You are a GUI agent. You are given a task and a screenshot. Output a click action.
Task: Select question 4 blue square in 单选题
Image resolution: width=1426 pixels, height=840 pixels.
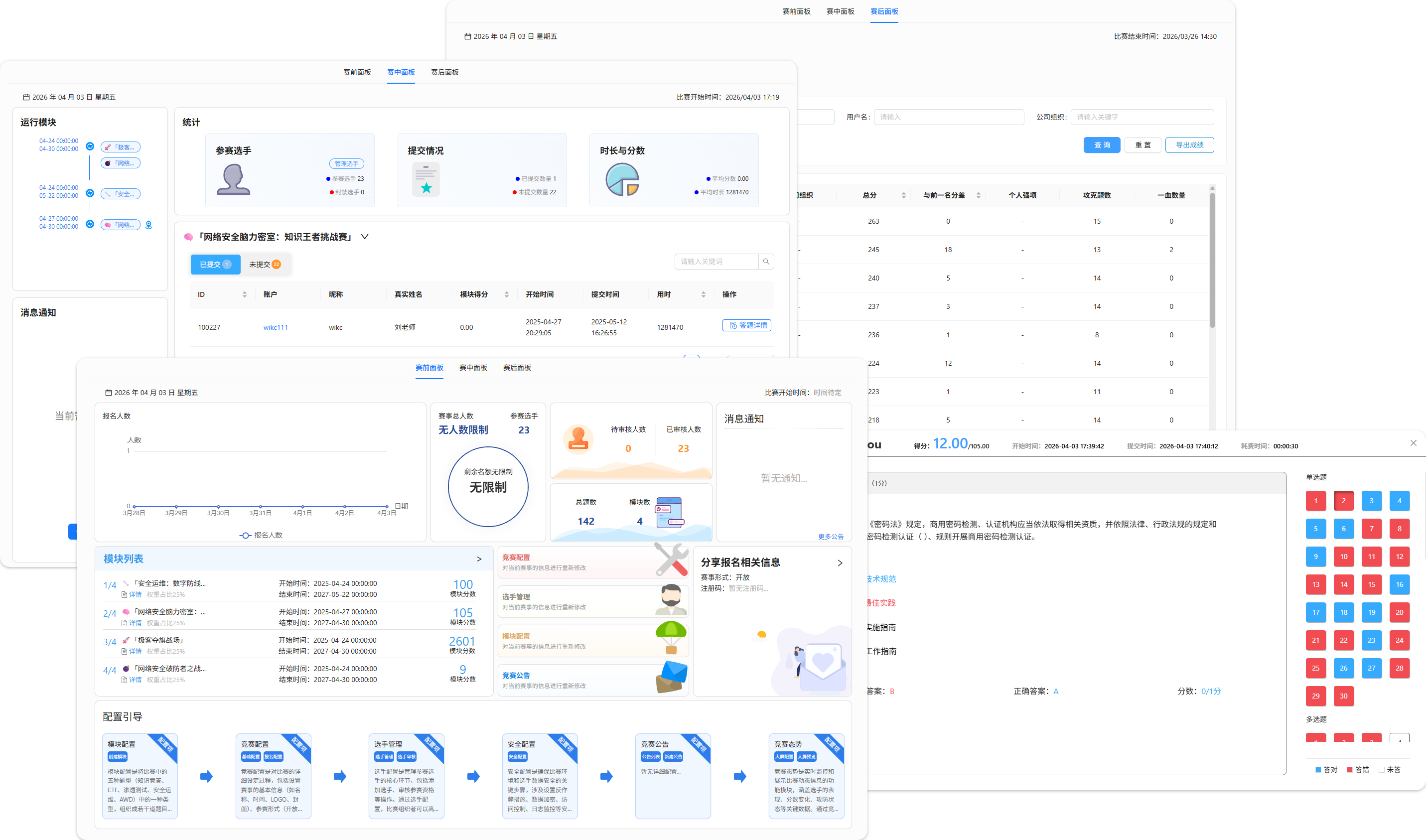pyautogui.click(x=1400, y=500)
